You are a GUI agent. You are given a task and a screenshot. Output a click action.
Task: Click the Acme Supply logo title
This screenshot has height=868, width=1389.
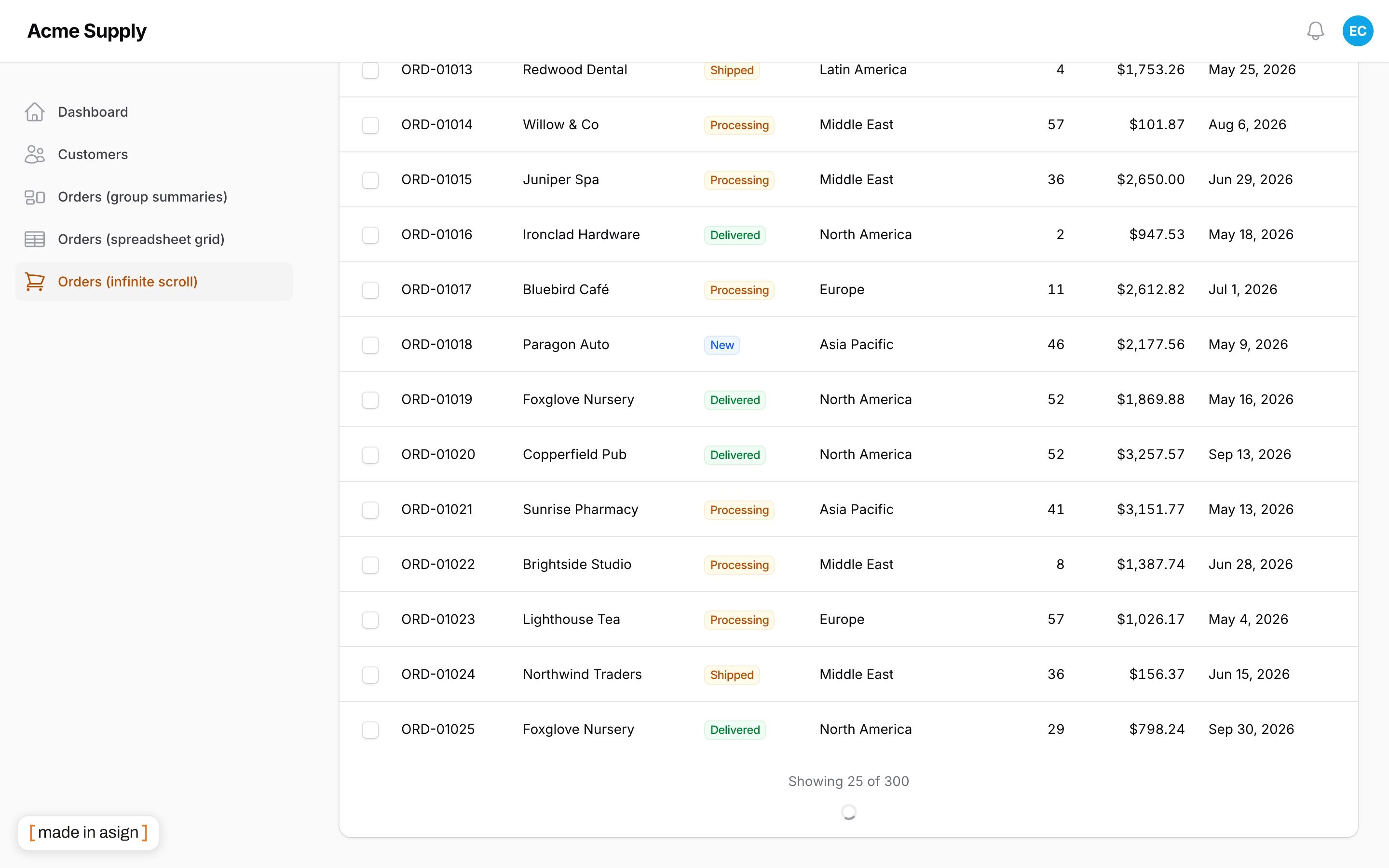[87, 31]
